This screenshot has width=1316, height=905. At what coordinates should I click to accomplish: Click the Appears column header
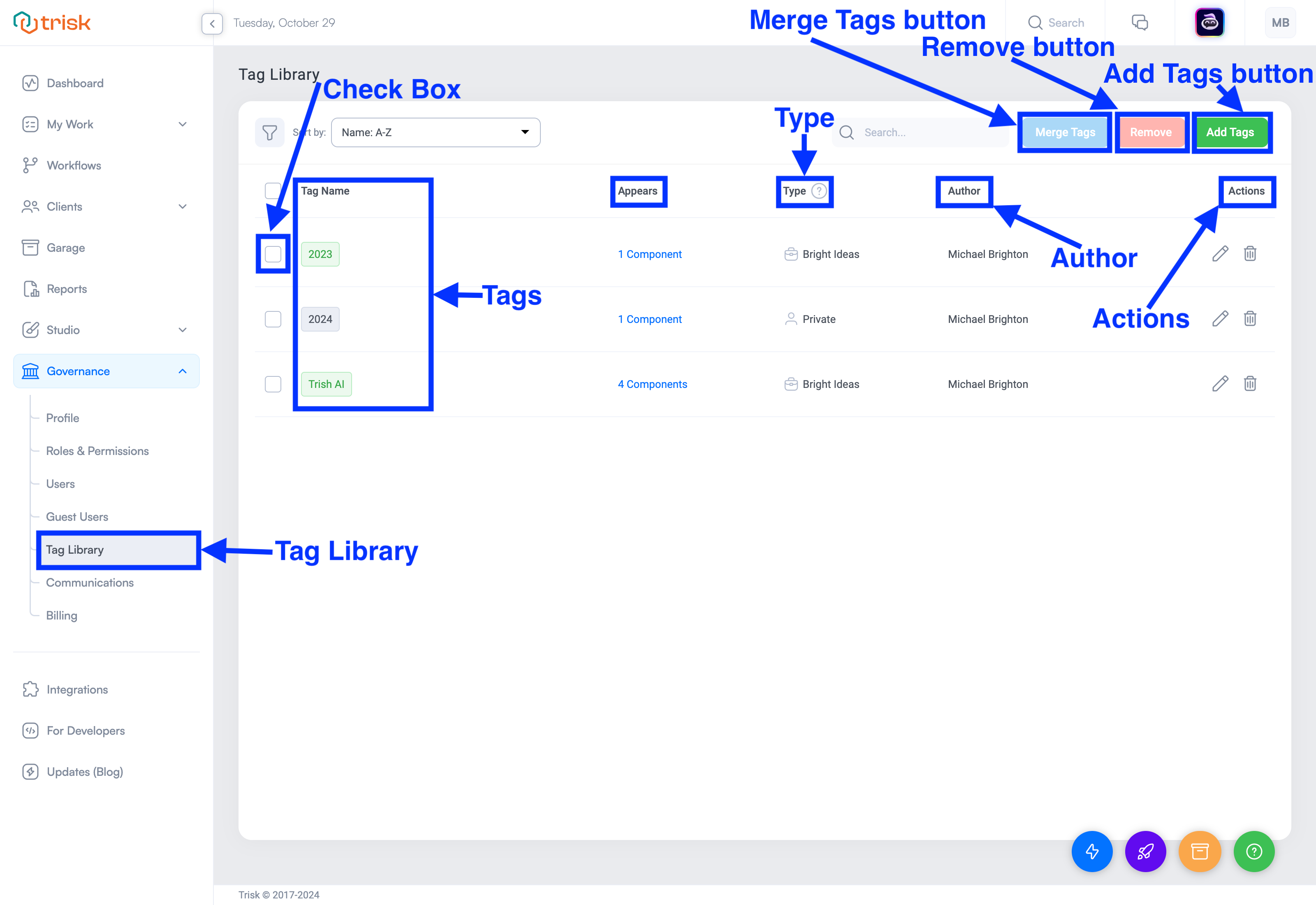[637, 191]
